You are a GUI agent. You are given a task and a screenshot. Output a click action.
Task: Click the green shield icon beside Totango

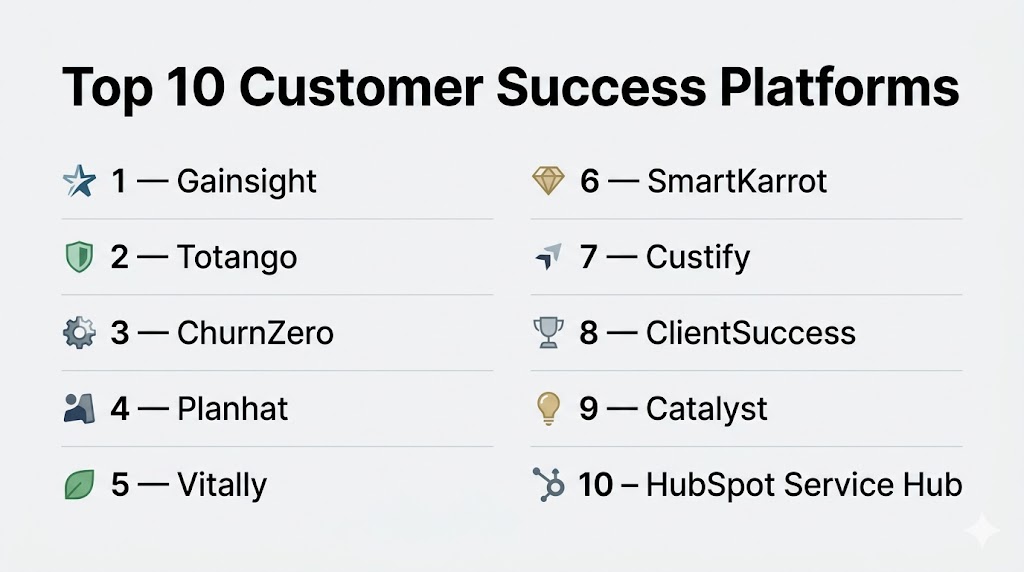(x=78, y=257)
